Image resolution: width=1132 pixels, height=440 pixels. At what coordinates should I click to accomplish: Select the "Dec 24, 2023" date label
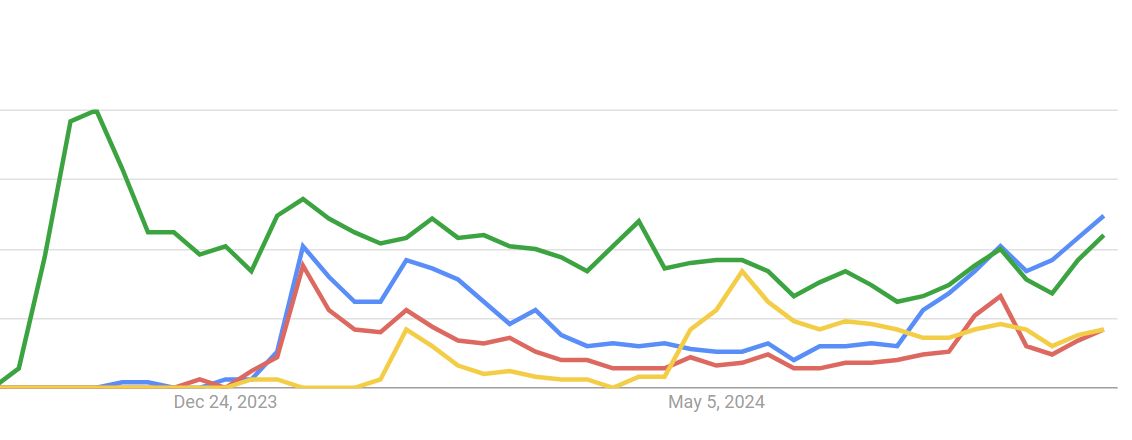(x=225, y=402)
